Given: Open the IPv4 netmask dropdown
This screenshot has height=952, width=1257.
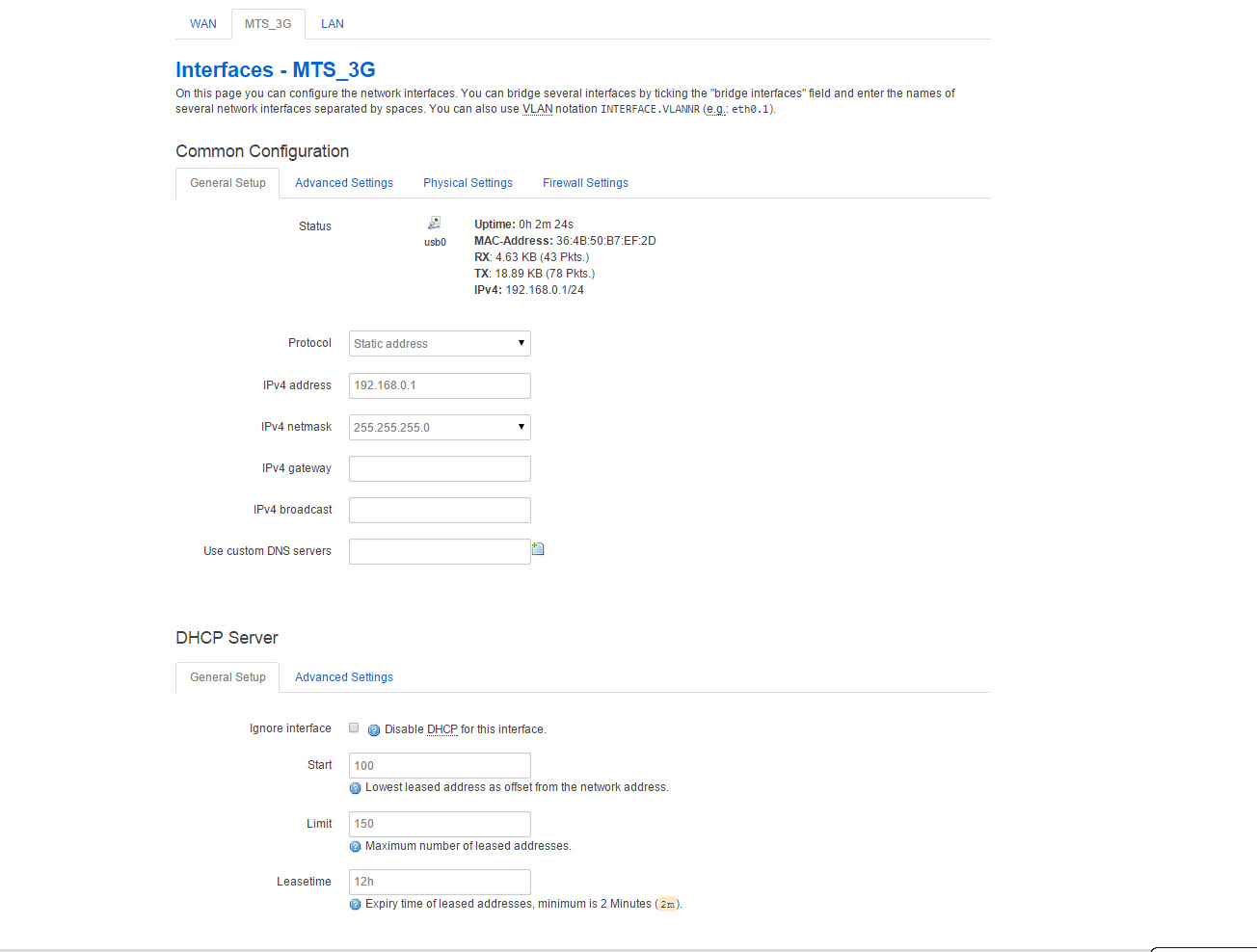Looking at the screenshot, I should 440,427.
